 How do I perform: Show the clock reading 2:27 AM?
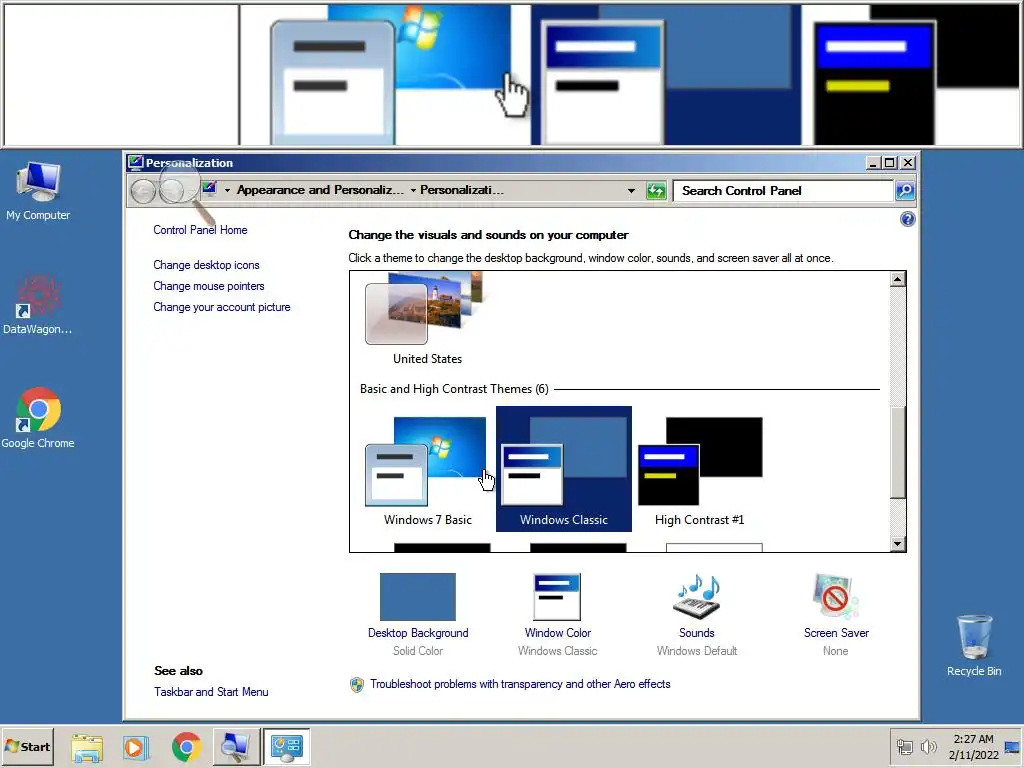tap(973, 746)
